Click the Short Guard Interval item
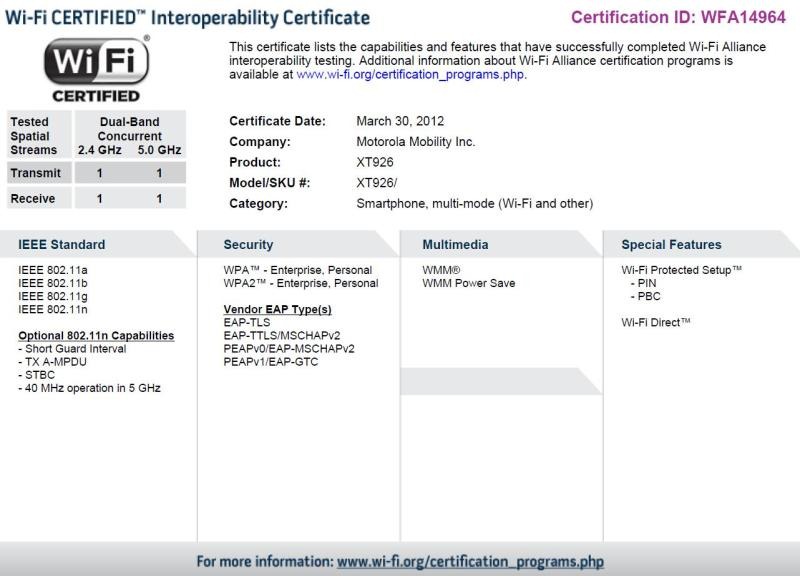 72,349
